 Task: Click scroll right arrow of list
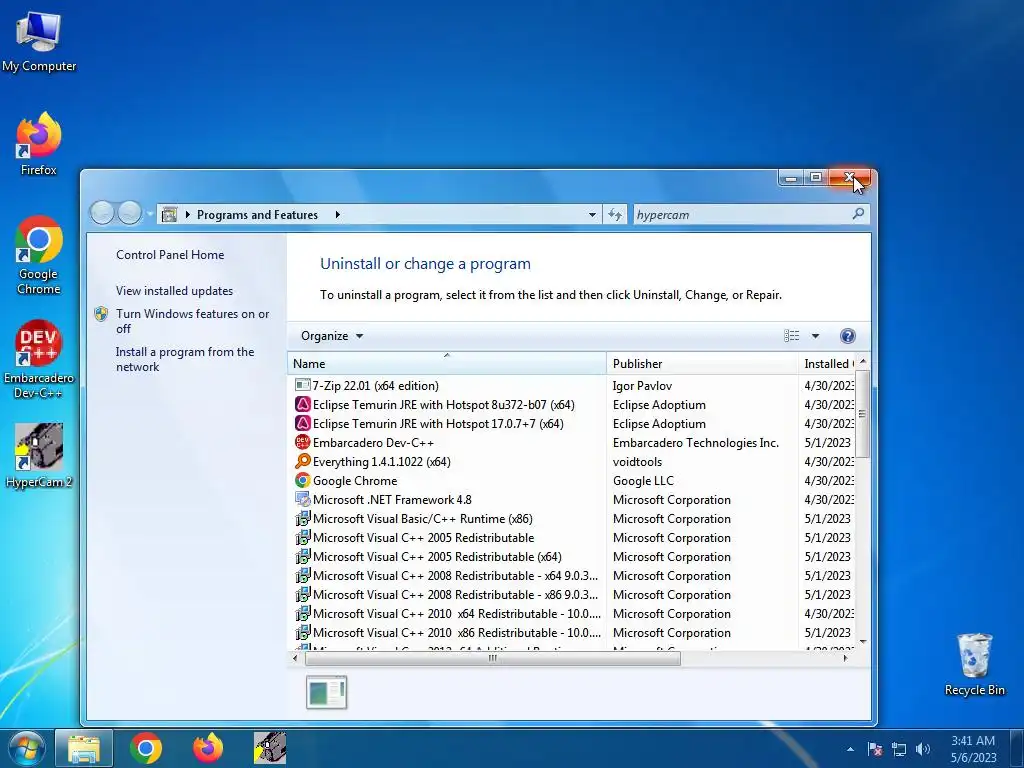(846, 658)
